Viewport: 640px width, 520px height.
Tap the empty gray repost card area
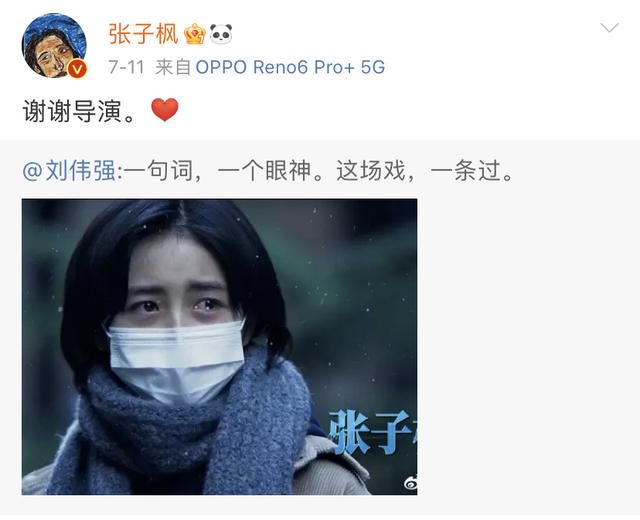pos(527,347)
